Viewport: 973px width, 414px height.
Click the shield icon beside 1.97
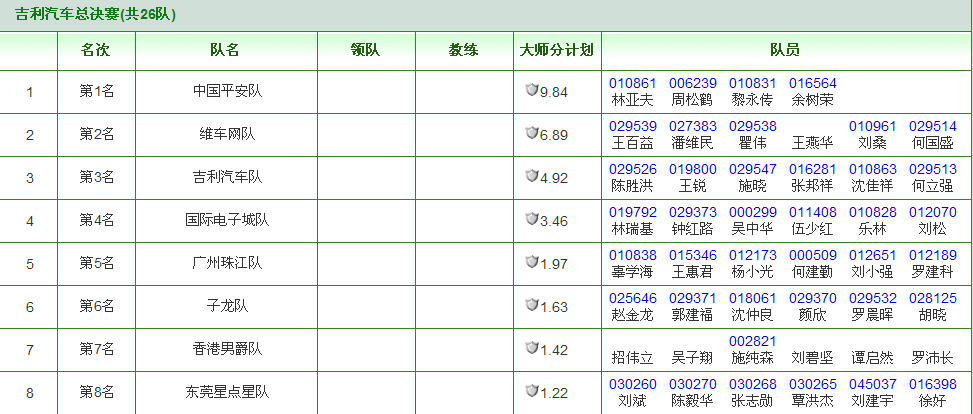(532, 262)
